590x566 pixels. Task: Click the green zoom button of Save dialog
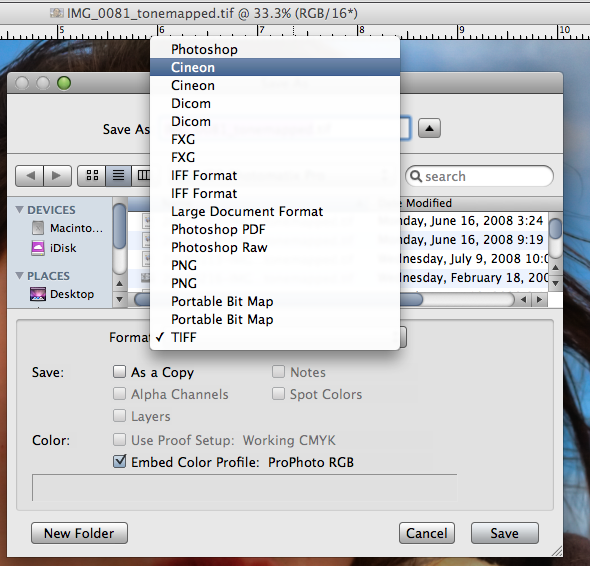click(x=64, y=83)
